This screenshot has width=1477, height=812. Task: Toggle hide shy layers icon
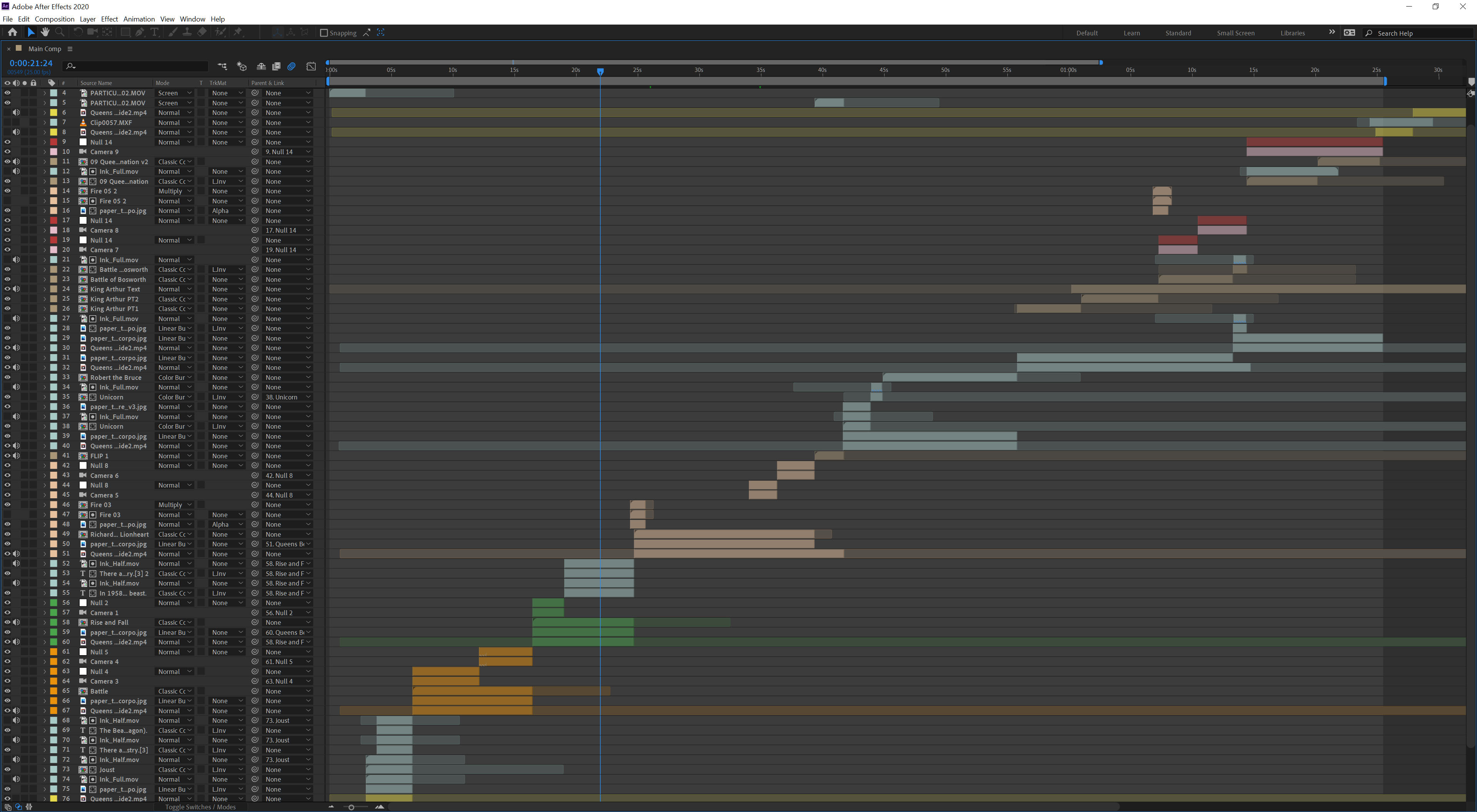pos(262,67)
